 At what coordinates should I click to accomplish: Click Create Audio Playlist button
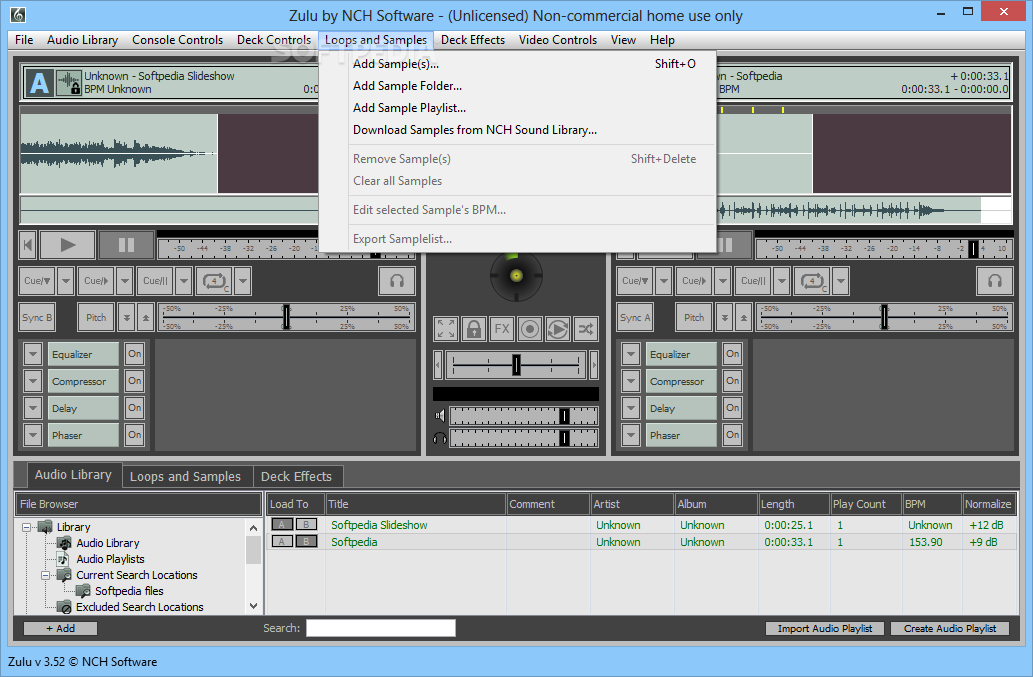point(949,628)
